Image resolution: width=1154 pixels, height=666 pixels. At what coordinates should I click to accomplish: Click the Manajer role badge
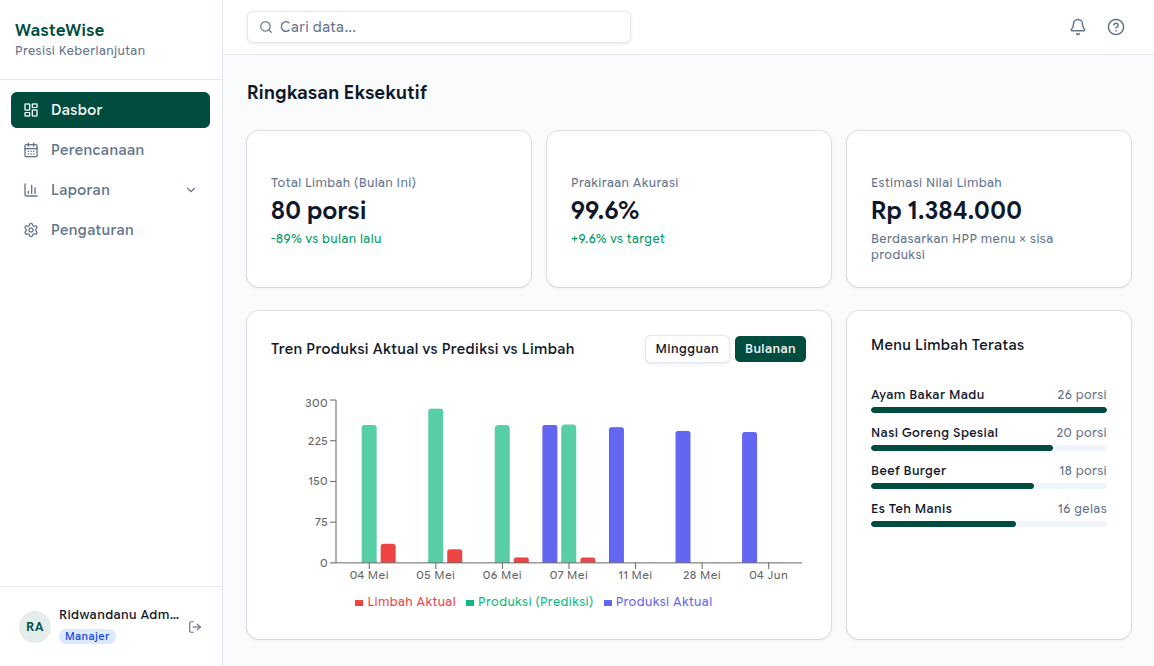87,637
